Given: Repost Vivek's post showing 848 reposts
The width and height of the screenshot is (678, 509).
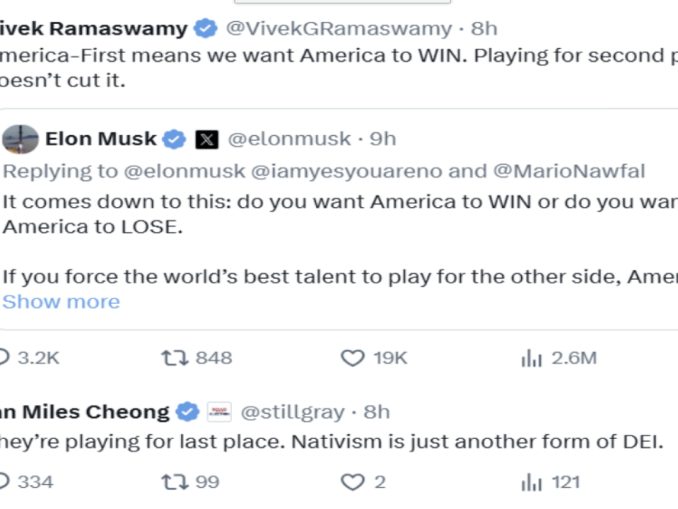Looking at the screenshot, I should (x=175, y=357).
